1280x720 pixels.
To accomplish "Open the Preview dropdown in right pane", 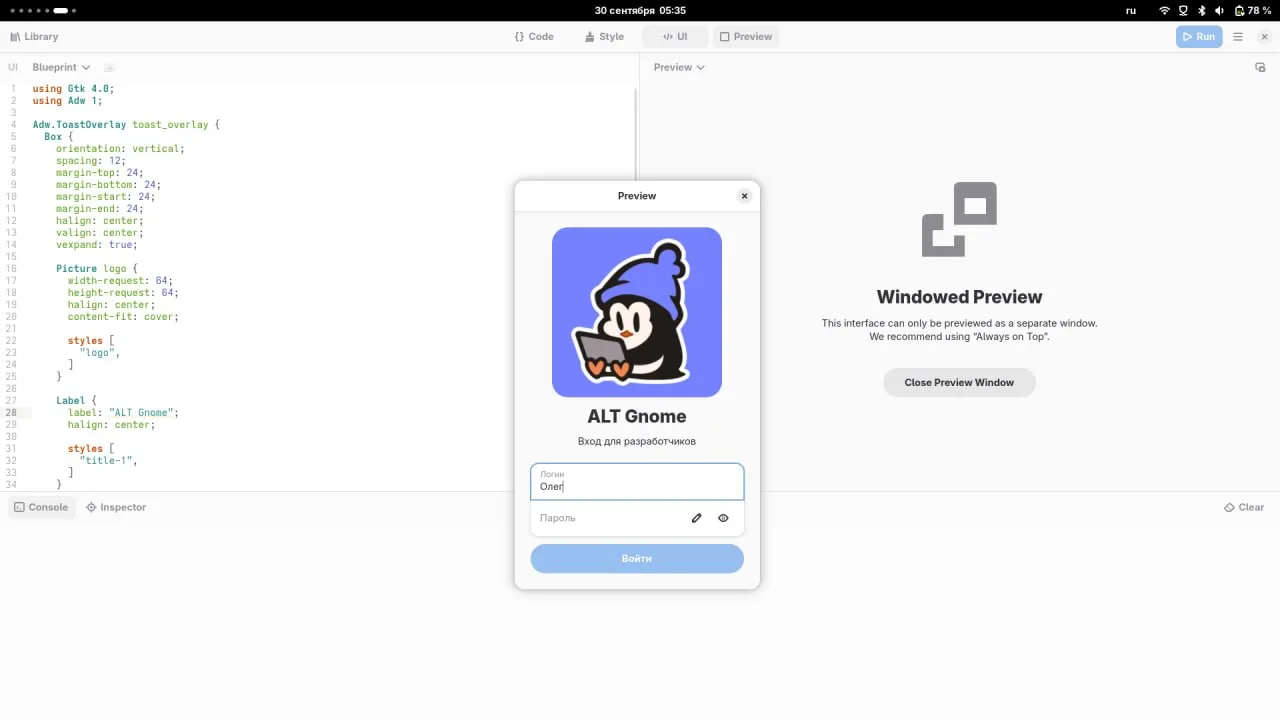I will tap(679, 67).
